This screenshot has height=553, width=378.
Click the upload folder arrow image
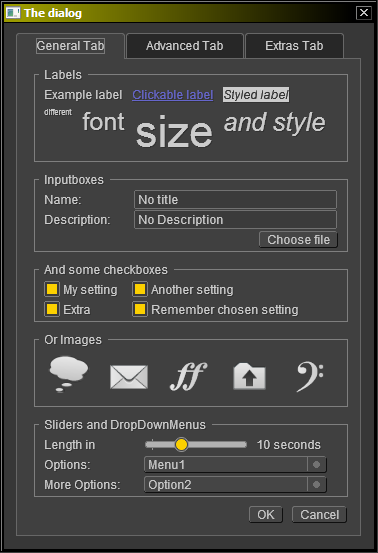point(249,376)
